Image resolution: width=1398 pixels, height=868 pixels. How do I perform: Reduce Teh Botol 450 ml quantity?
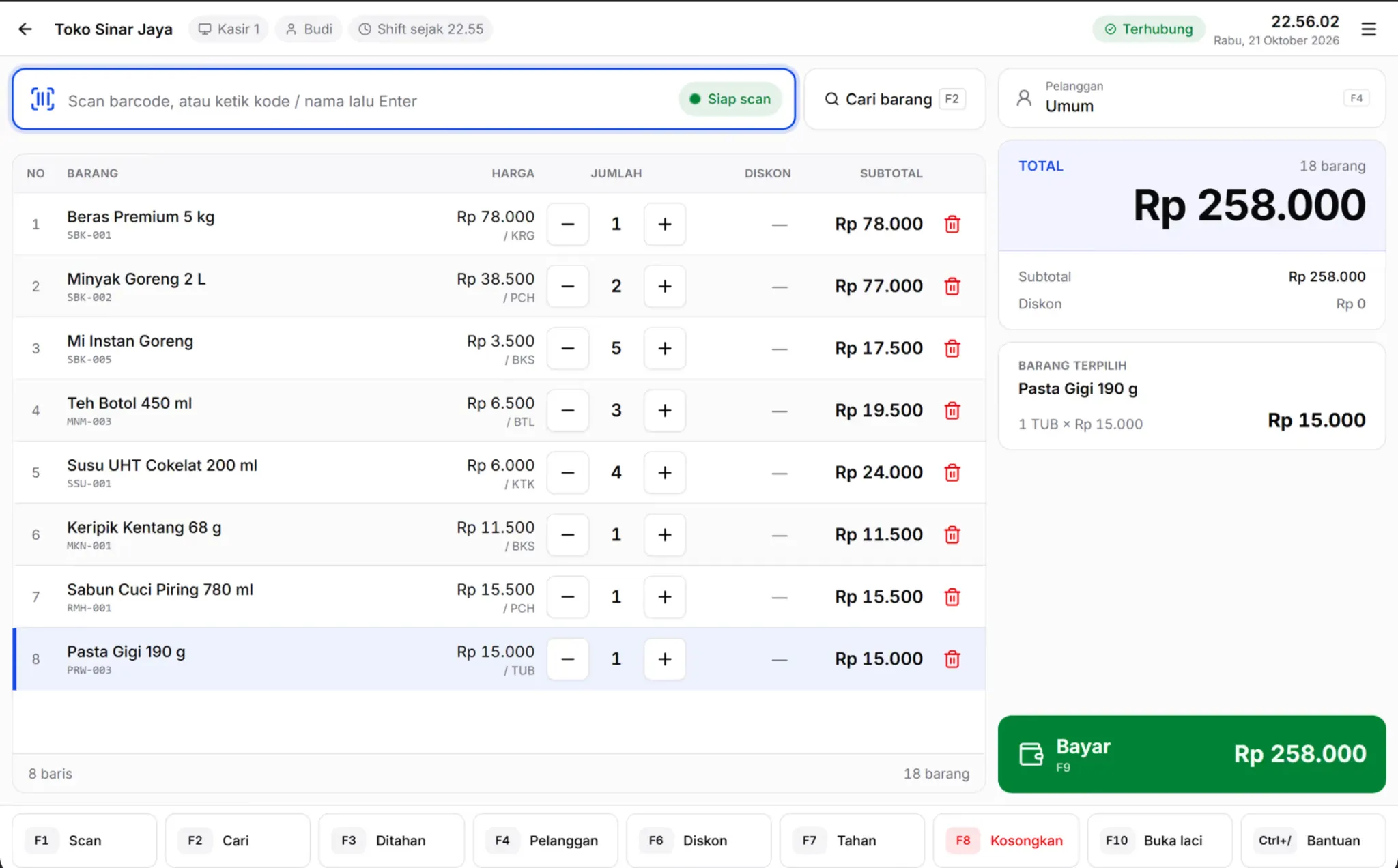(567, 410)
